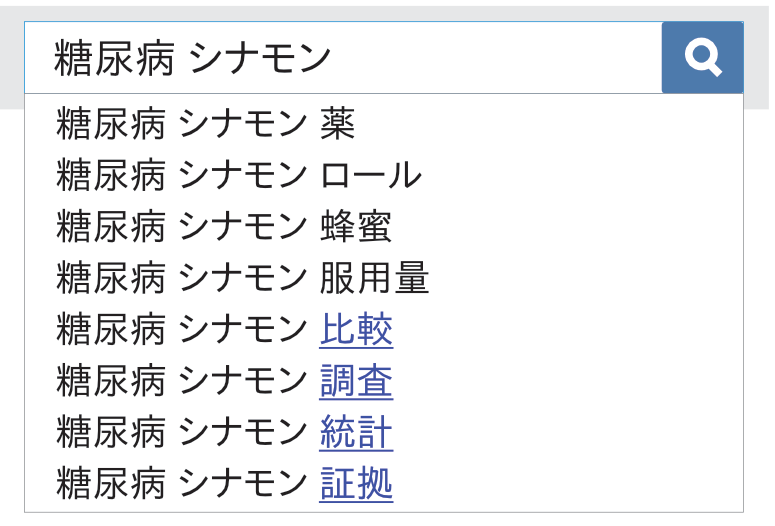Select suggestion 糖尿病 シナモン 薬

384,124
